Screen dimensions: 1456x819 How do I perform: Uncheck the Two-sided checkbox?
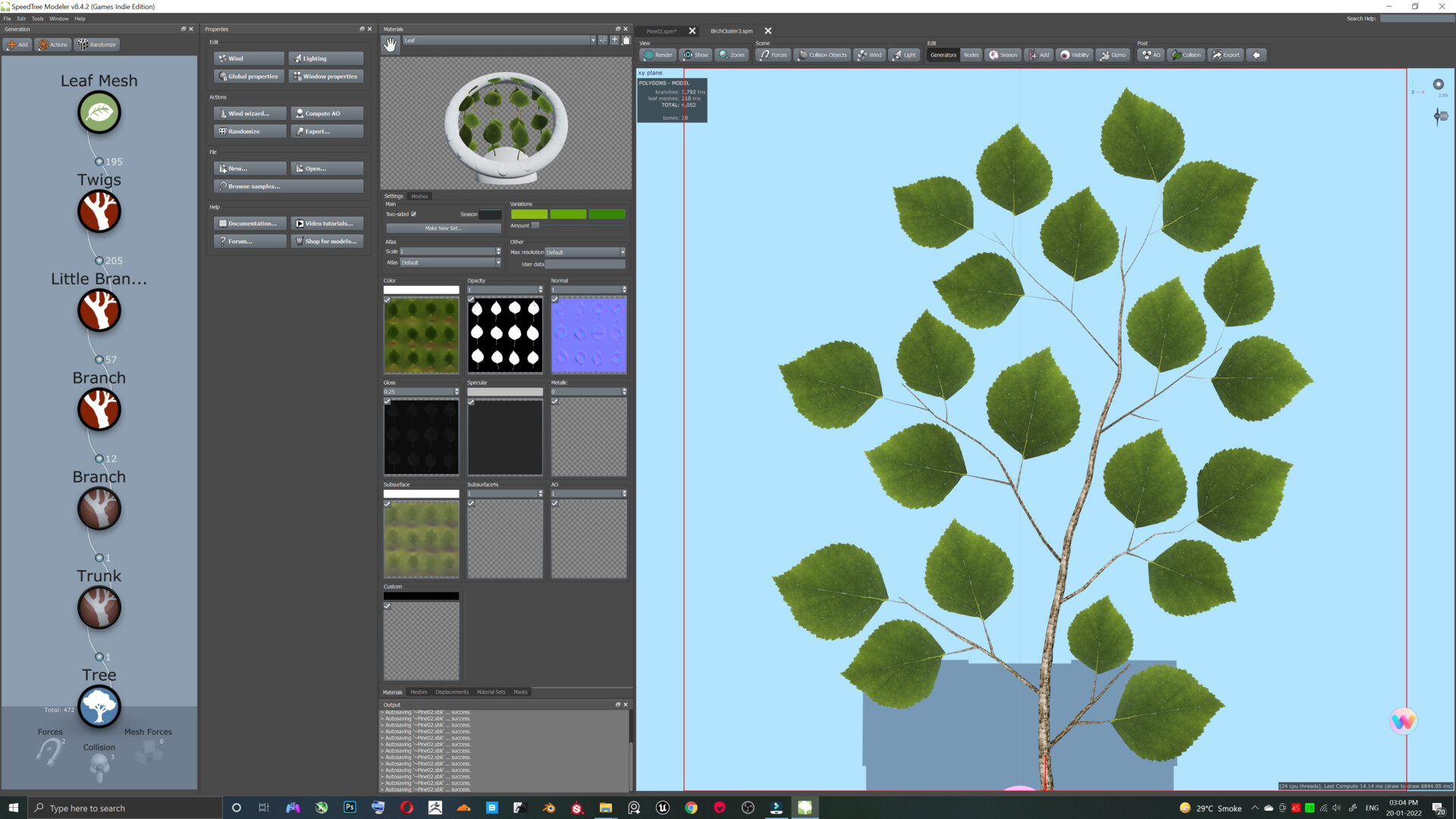[413, 214]
